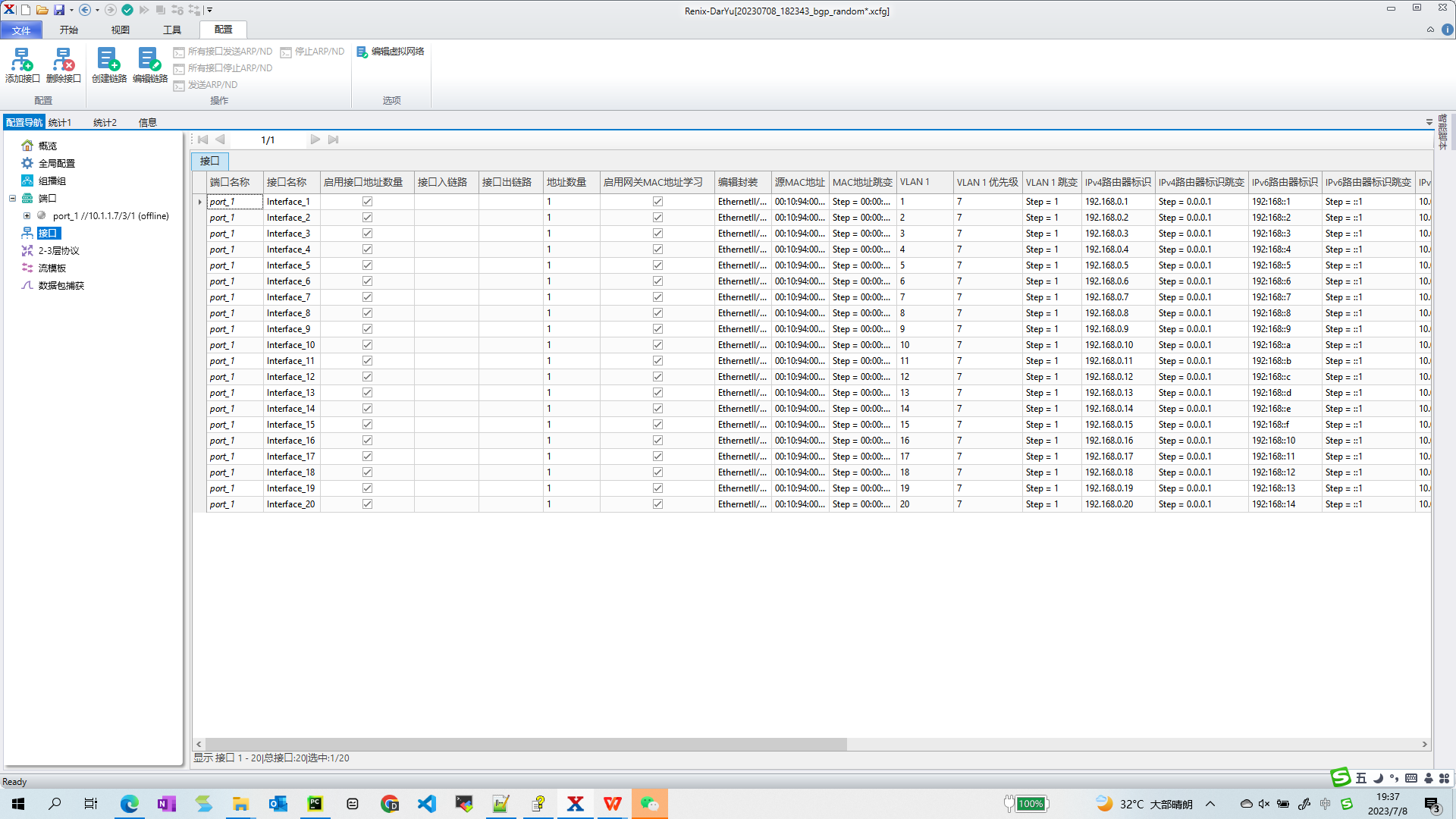Switch to the 统计1 tab
Viewport: 1456px width, 819px height.
tap(60, 122)
